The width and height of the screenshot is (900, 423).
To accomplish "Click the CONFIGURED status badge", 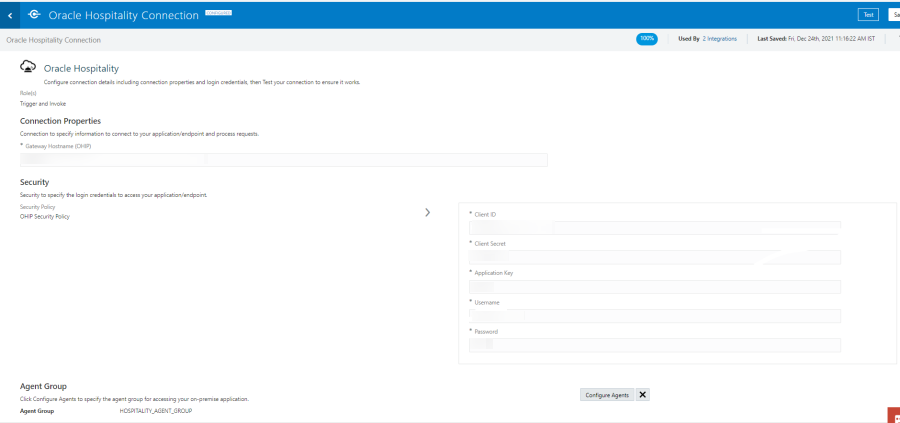I will pyautogui.click(x=218, y=12).
